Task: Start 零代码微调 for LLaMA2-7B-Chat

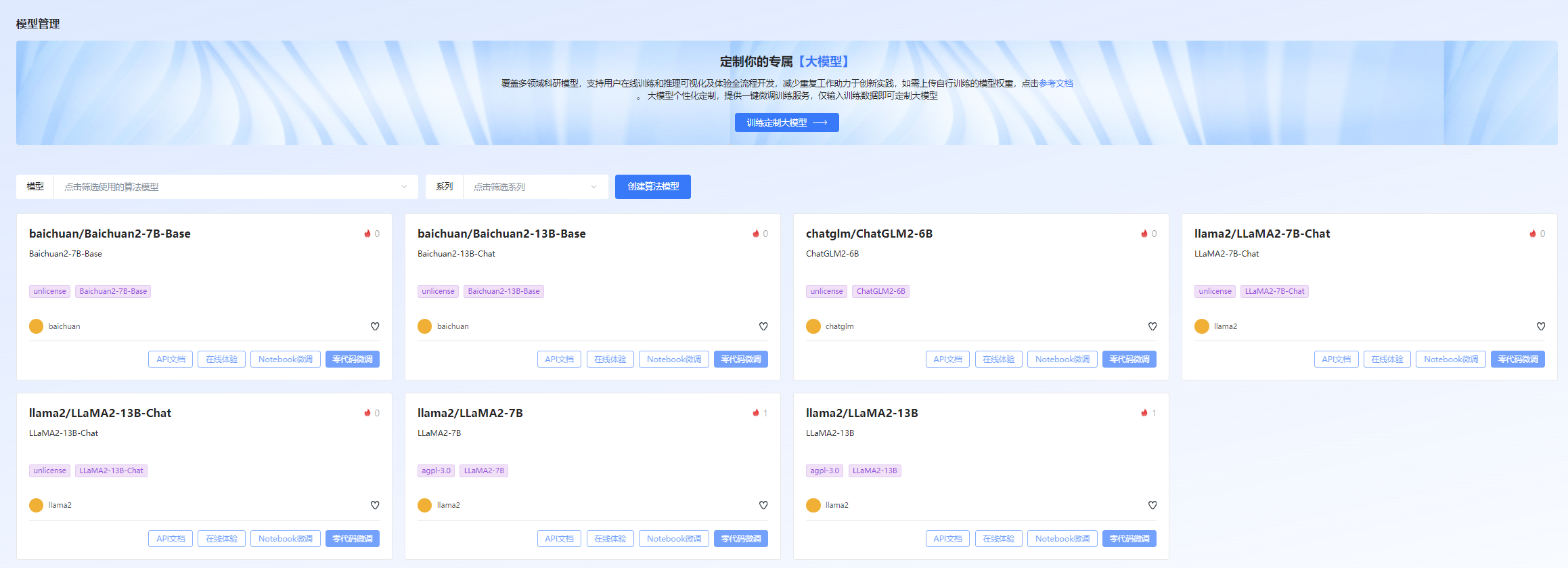Action: (x=1517, y=359)
